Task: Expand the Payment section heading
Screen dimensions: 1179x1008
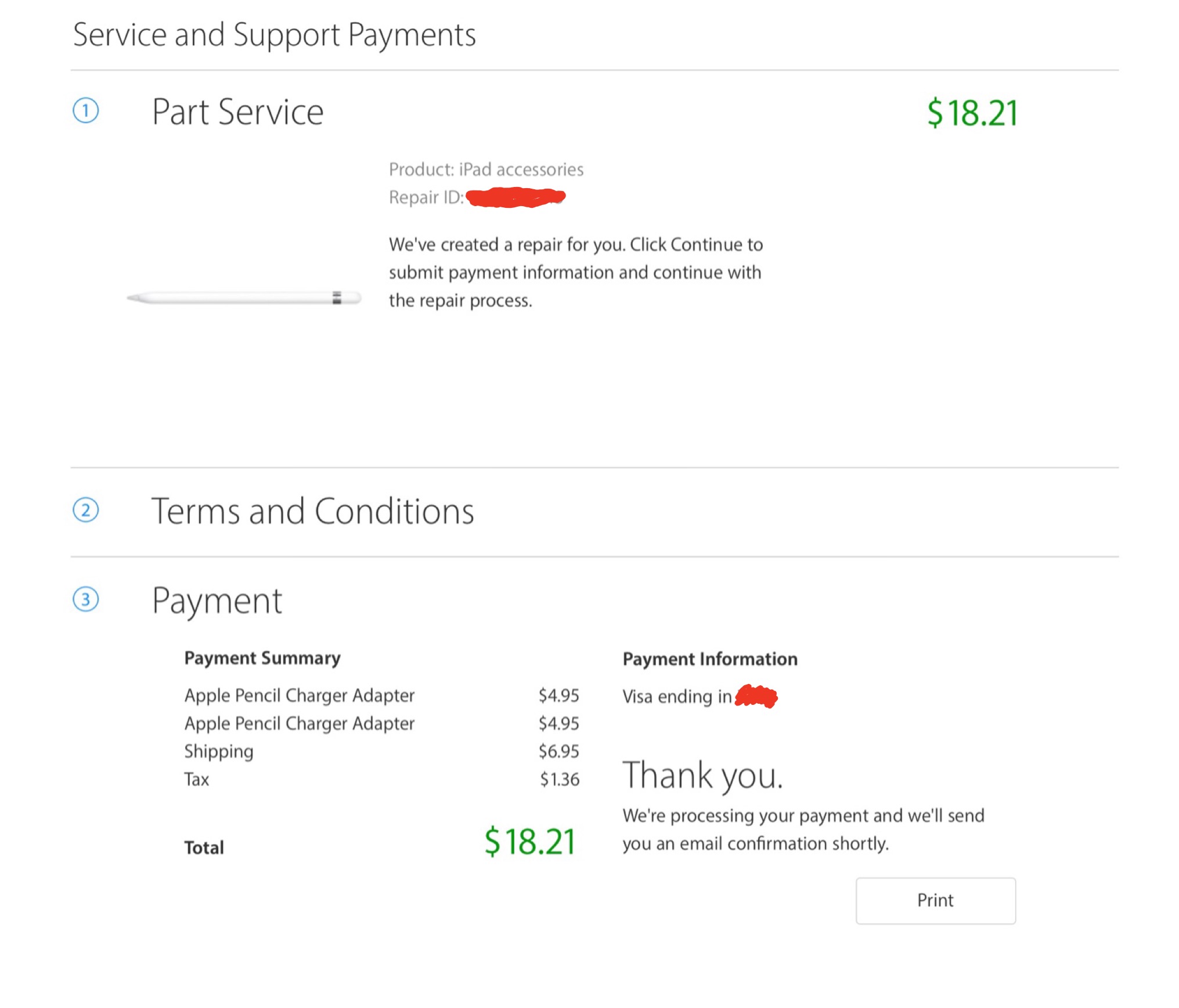Action: (217, 601)
